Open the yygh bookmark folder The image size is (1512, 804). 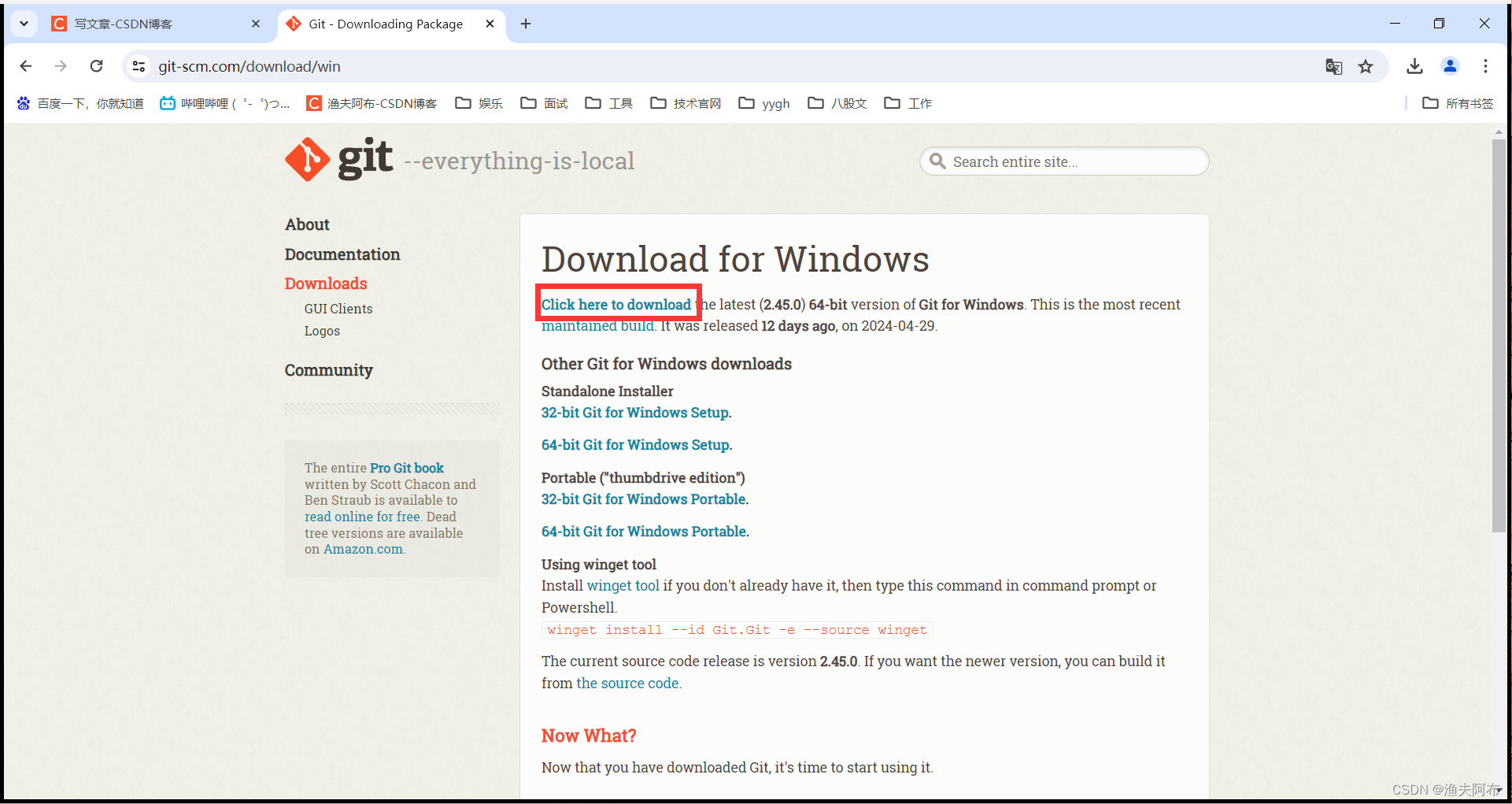(764, 103)
